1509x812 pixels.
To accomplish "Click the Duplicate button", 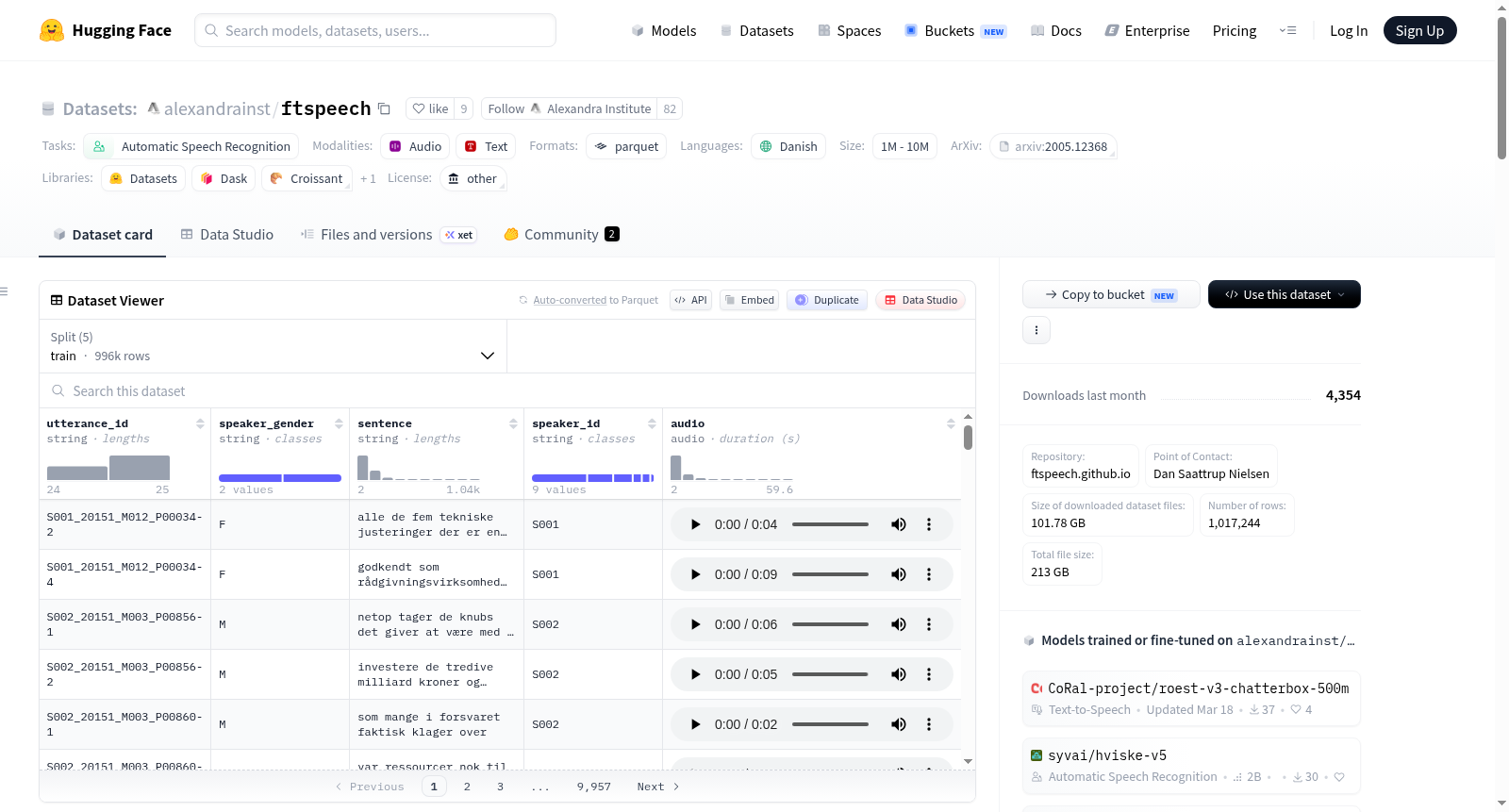I will click(827, 300).
